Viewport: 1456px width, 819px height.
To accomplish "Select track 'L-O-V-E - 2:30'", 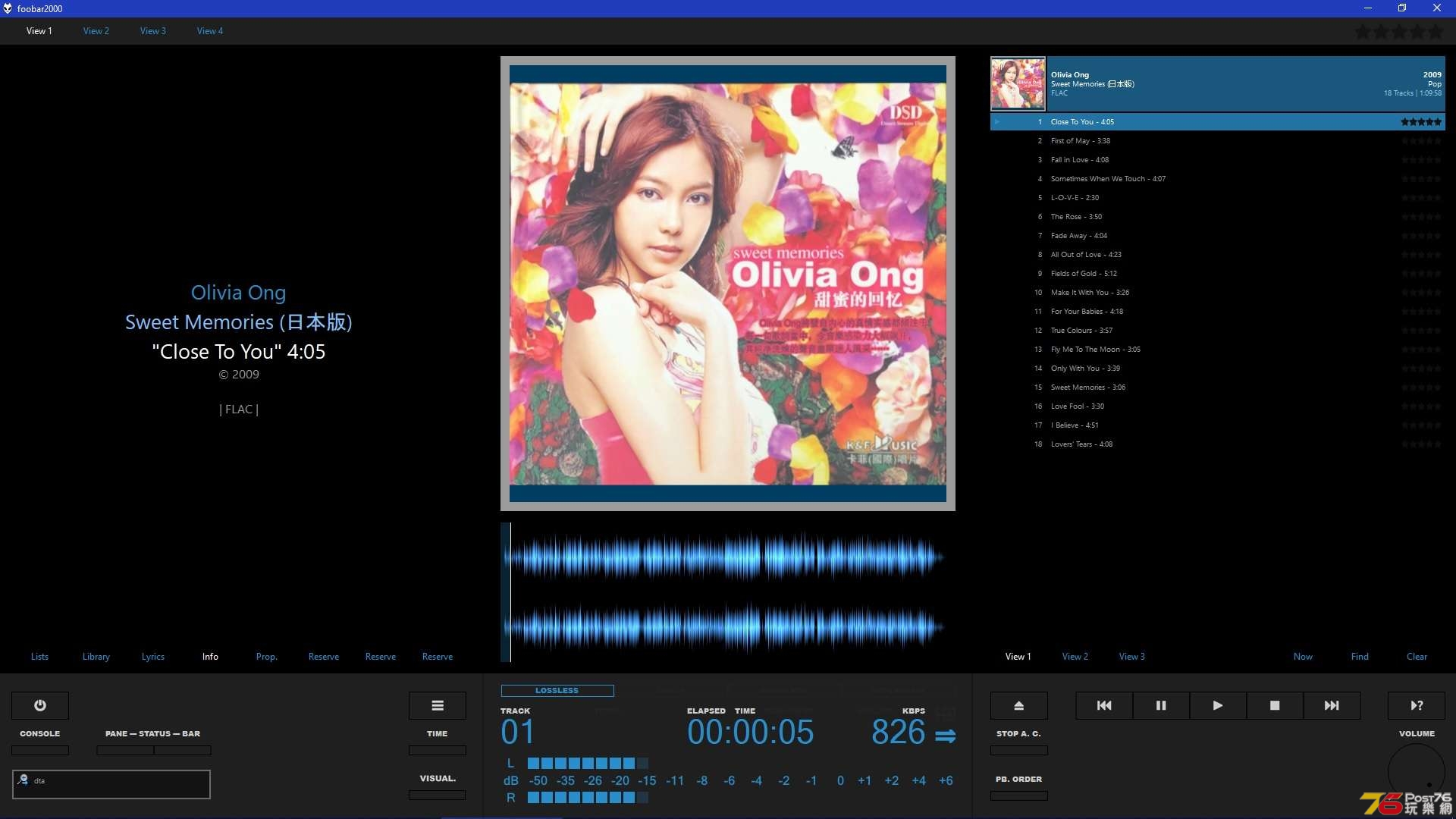I will pos(1217,198).
